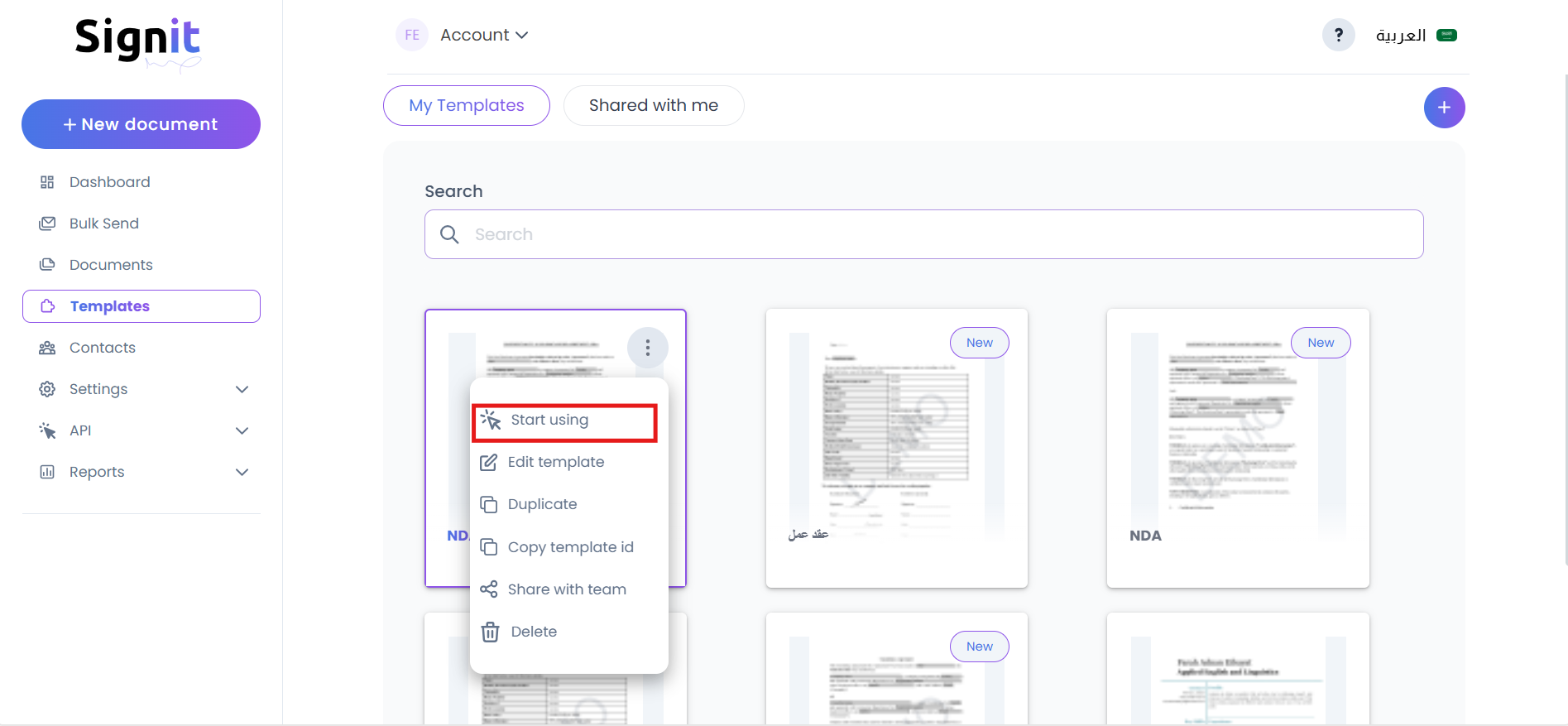This screenshot has height=726, width=1568.
Task: Click the Saudi flag icon
Action: click(x=1446, y=35)
